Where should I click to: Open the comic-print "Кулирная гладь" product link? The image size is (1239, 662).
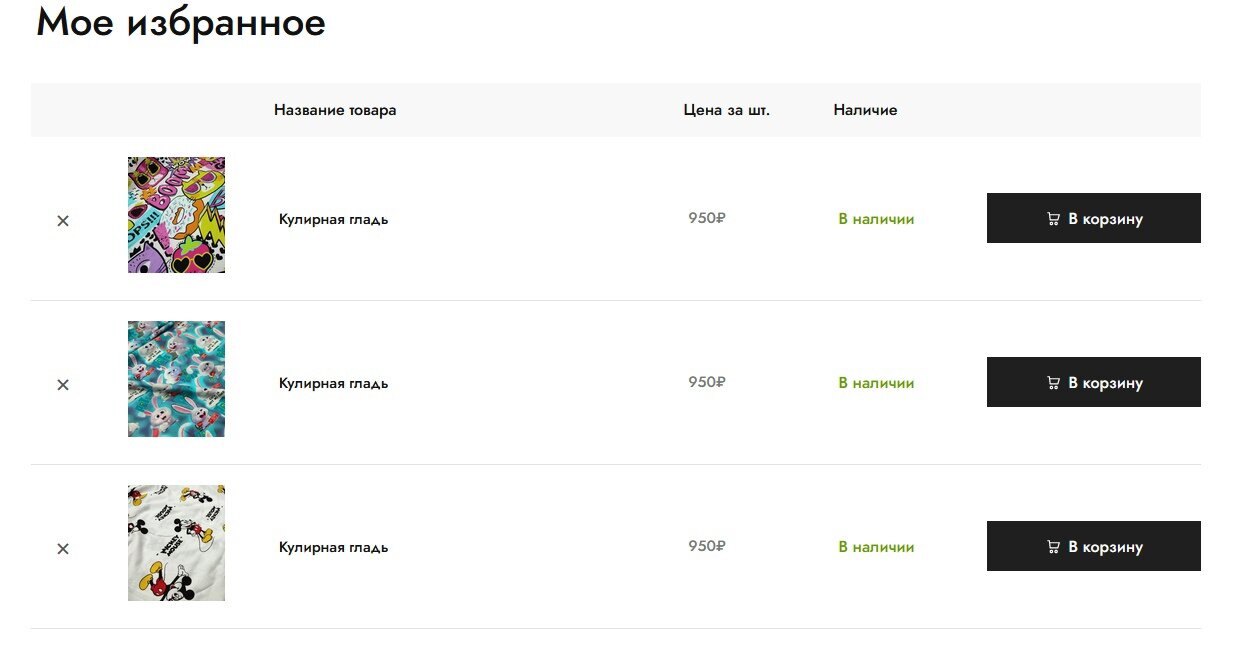333,219
